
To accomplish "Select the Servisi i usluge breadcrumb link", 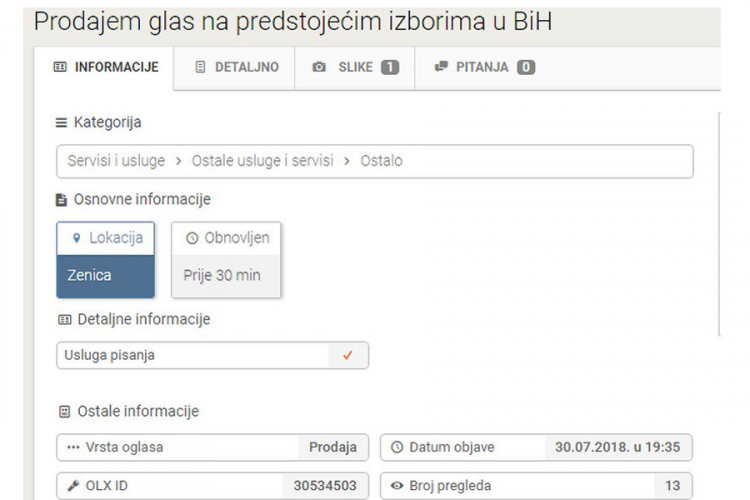I will (116, 161).
